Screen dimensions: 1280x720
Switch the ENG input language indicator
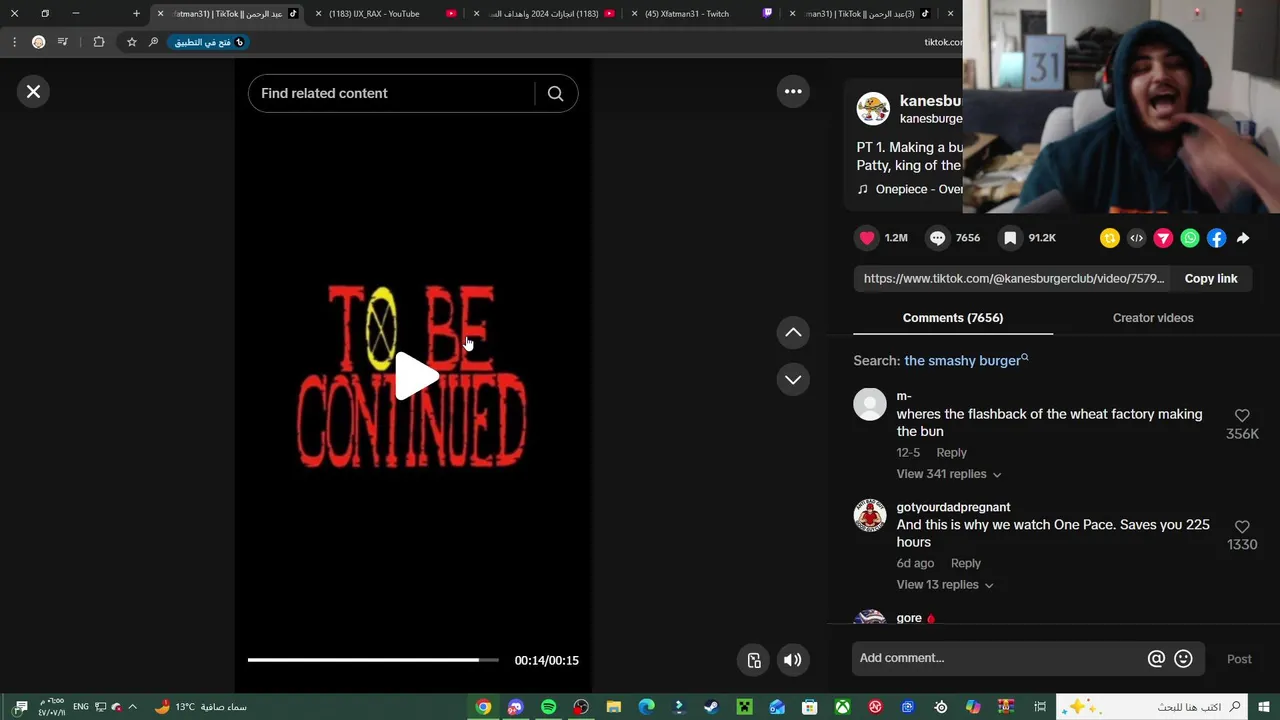point(81,707)
